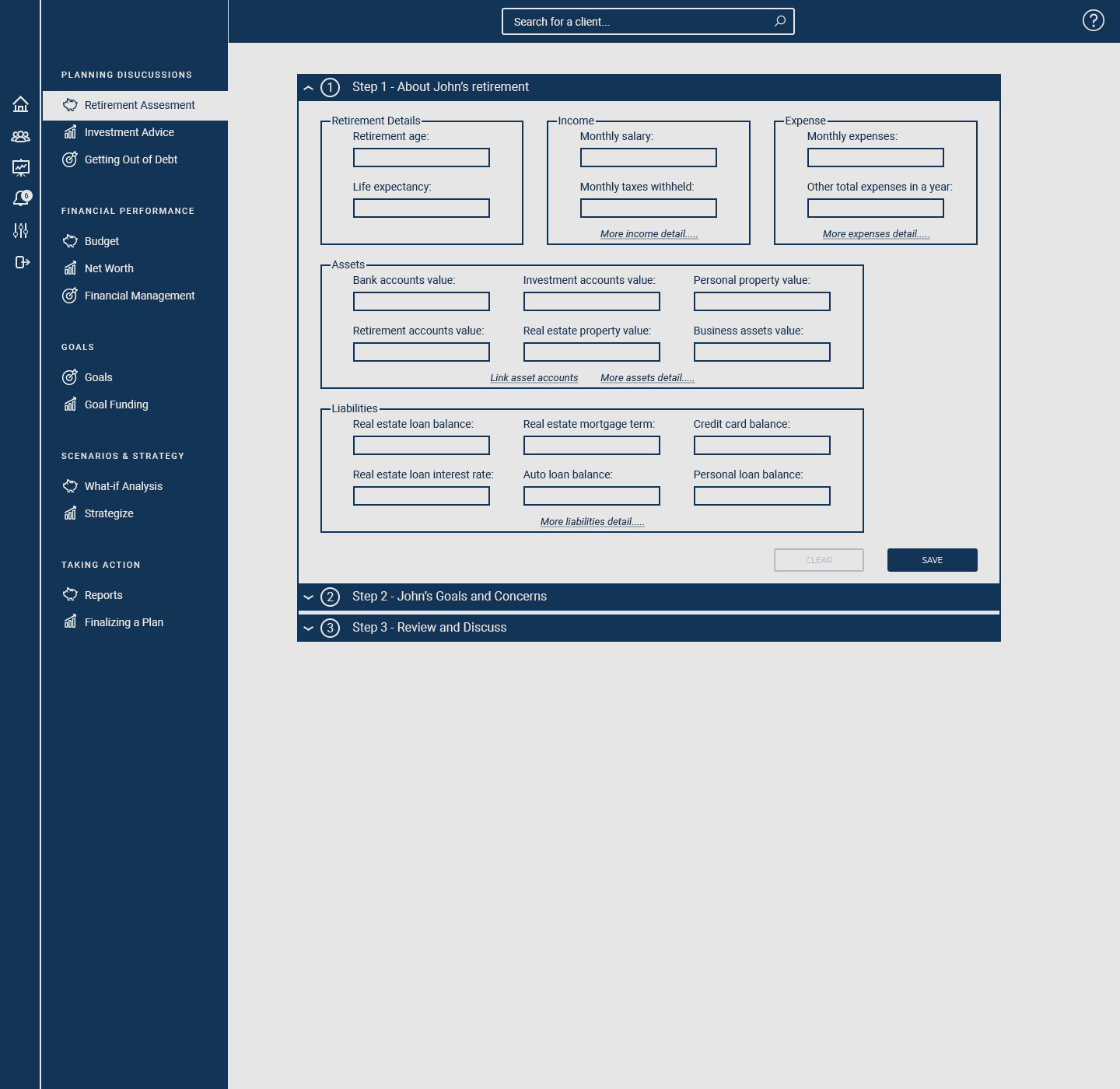Expand Step 2 - John's Goals and Concerns
The width and height of the screenshot is (1120, 1089).
click(x=309, y=597)
